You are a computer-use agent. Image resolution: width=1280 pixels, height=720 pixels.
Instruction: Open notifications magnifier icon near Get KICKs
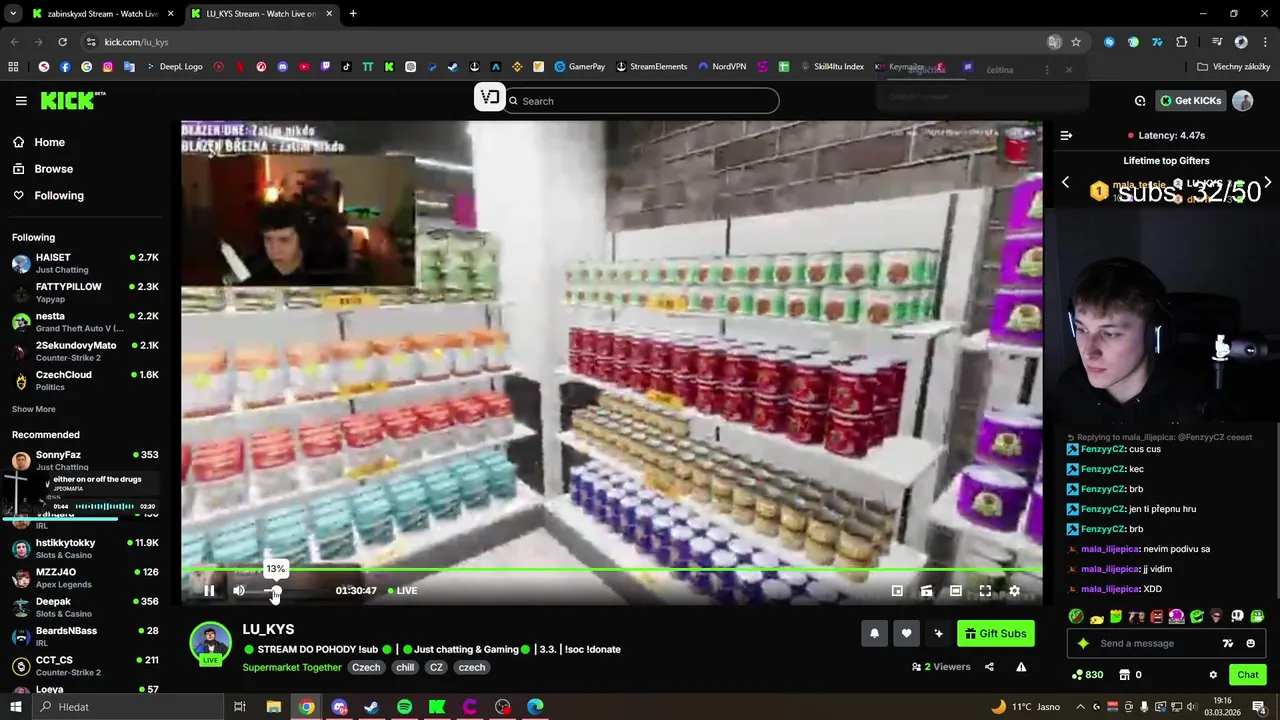[x=1140, y=100]
